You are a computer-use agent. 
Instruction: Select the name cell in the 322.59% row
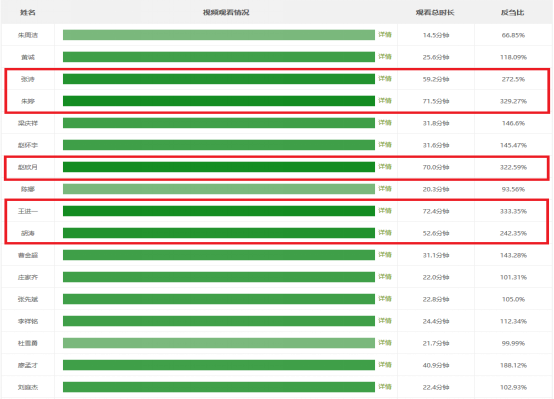coord(28,167)
